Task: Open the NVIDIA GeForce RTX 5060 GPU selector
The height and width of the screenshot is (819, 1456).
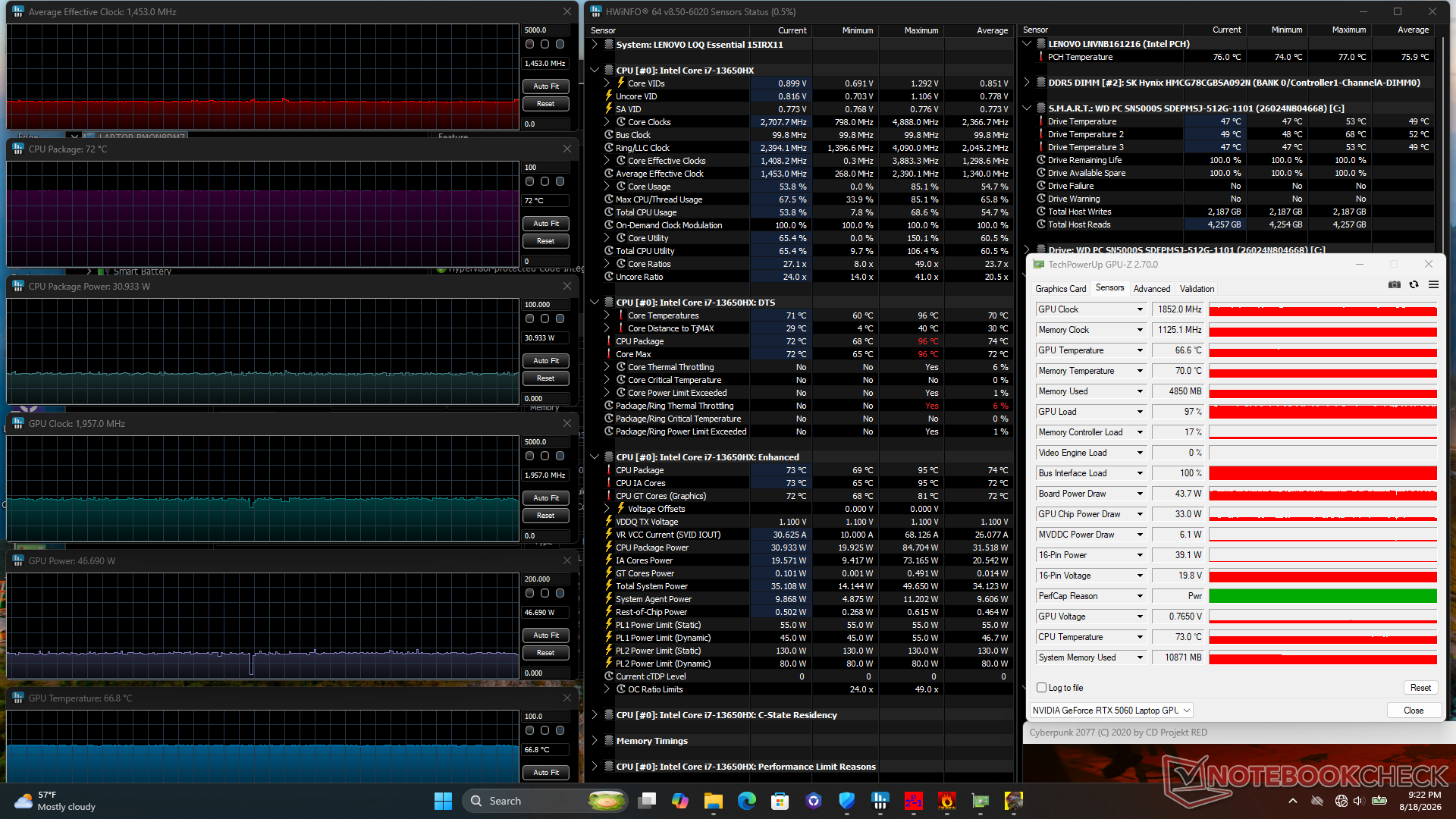Action: (x=1111, y=711)
